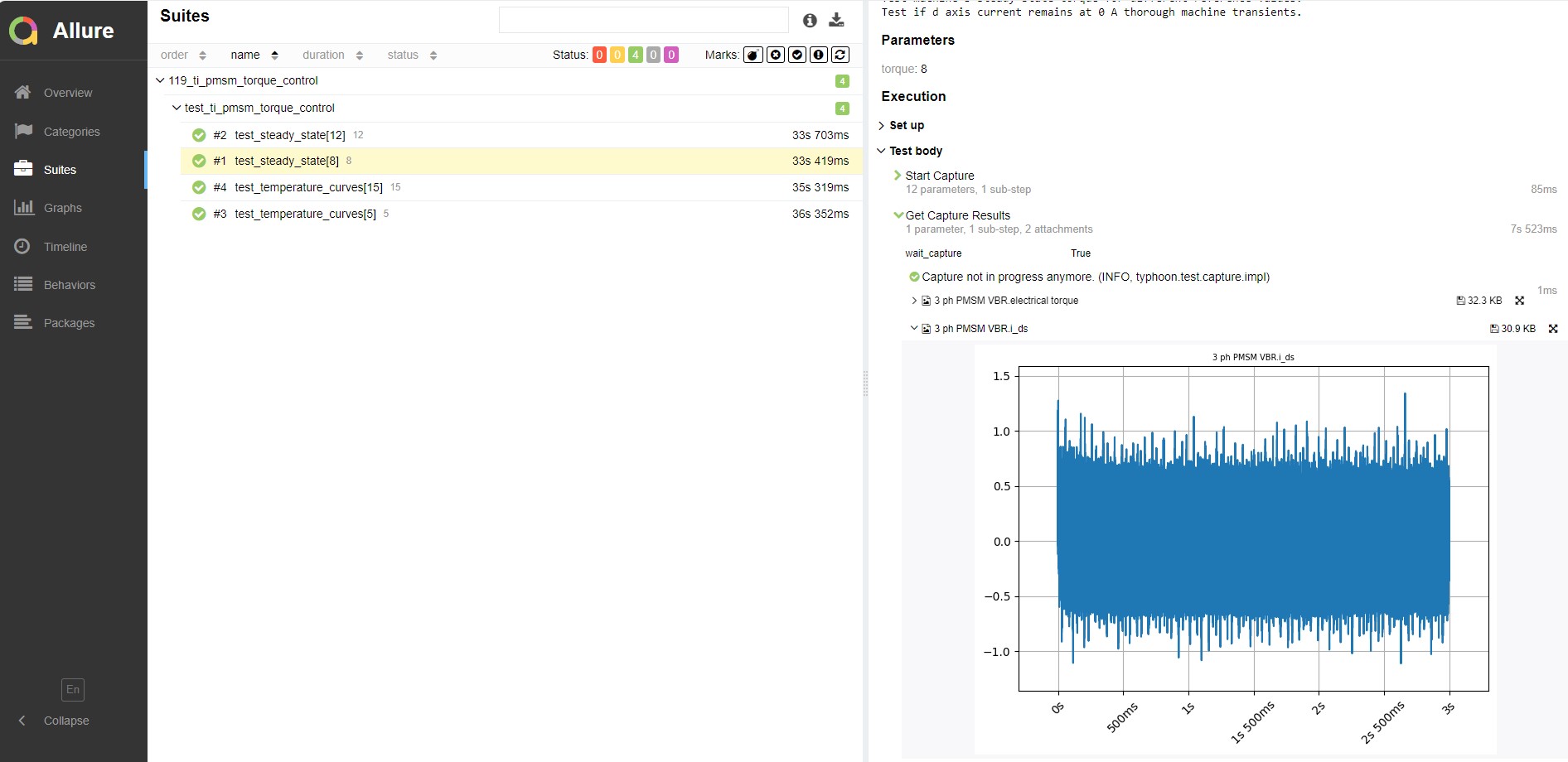1568x762 pixels.
Task: Toggle the red failed status filter
Action: [599, 55]
